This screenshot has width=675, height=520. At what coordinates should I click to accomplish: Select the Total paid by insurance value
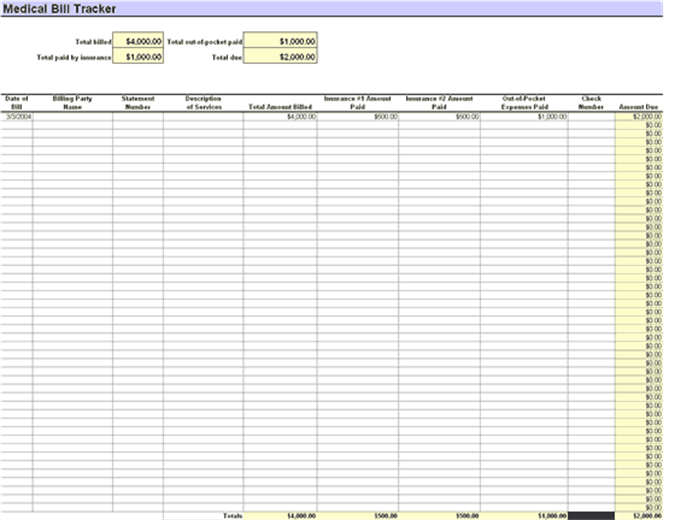click(x=138, y=58)
